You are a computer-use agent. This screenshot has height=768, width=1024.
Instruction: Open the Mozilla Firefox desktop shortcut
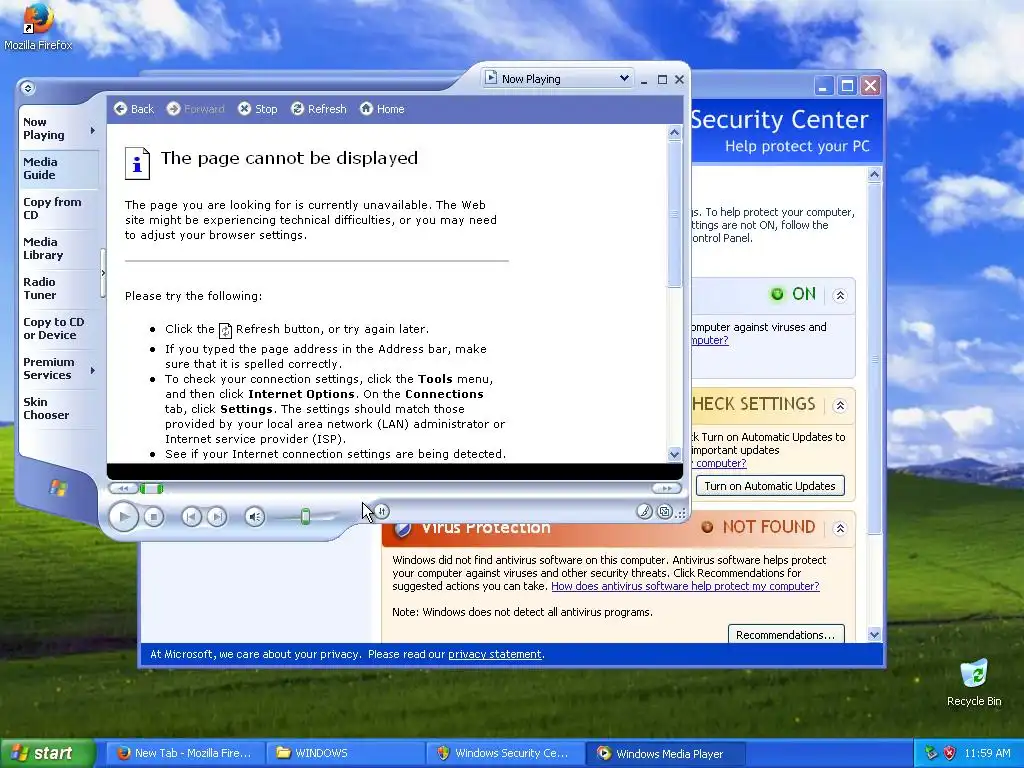[x=38, y=27]
